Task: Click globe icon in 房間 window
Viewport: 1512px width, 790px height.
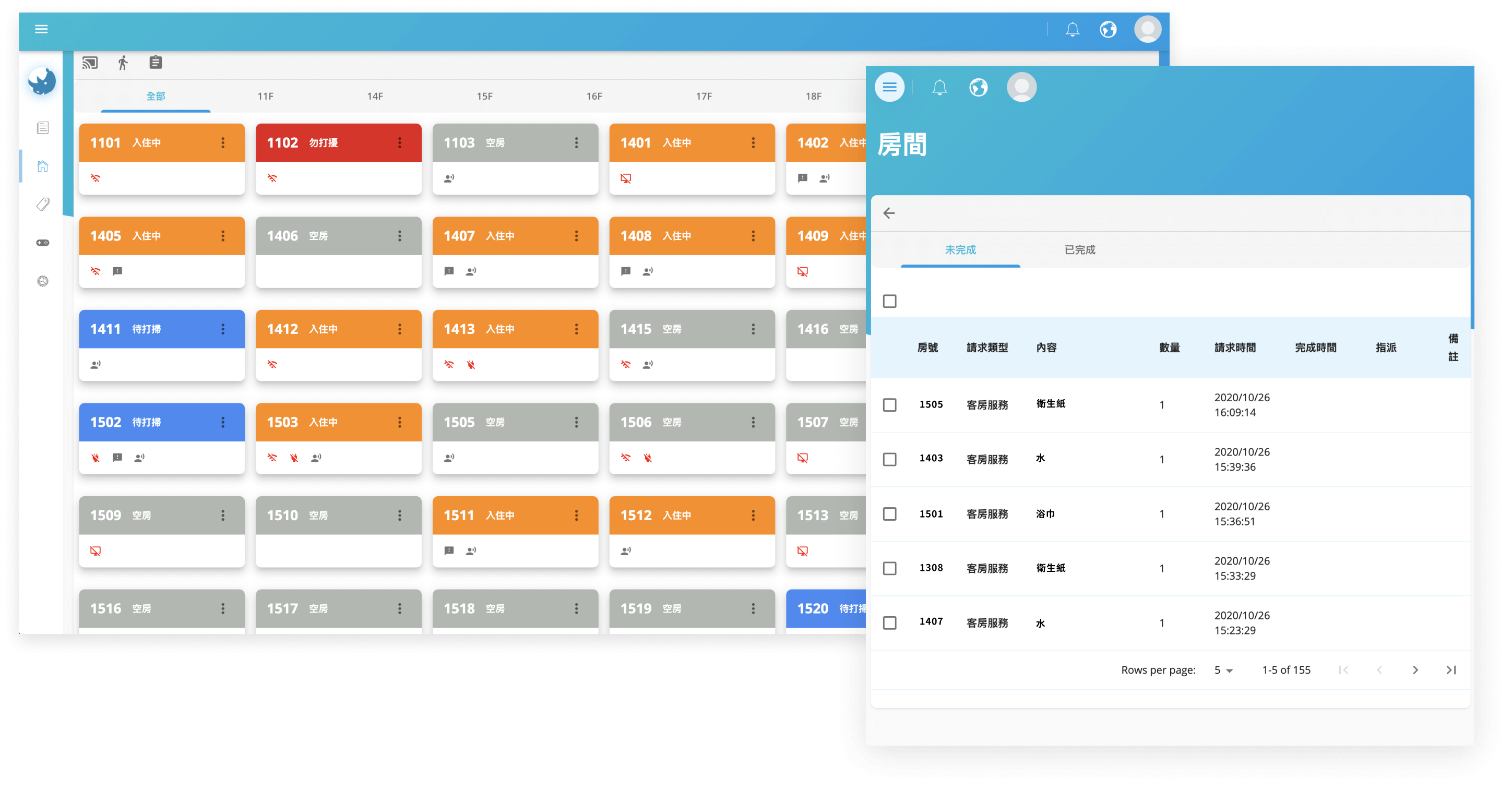Action: click(x=978, y=87)
